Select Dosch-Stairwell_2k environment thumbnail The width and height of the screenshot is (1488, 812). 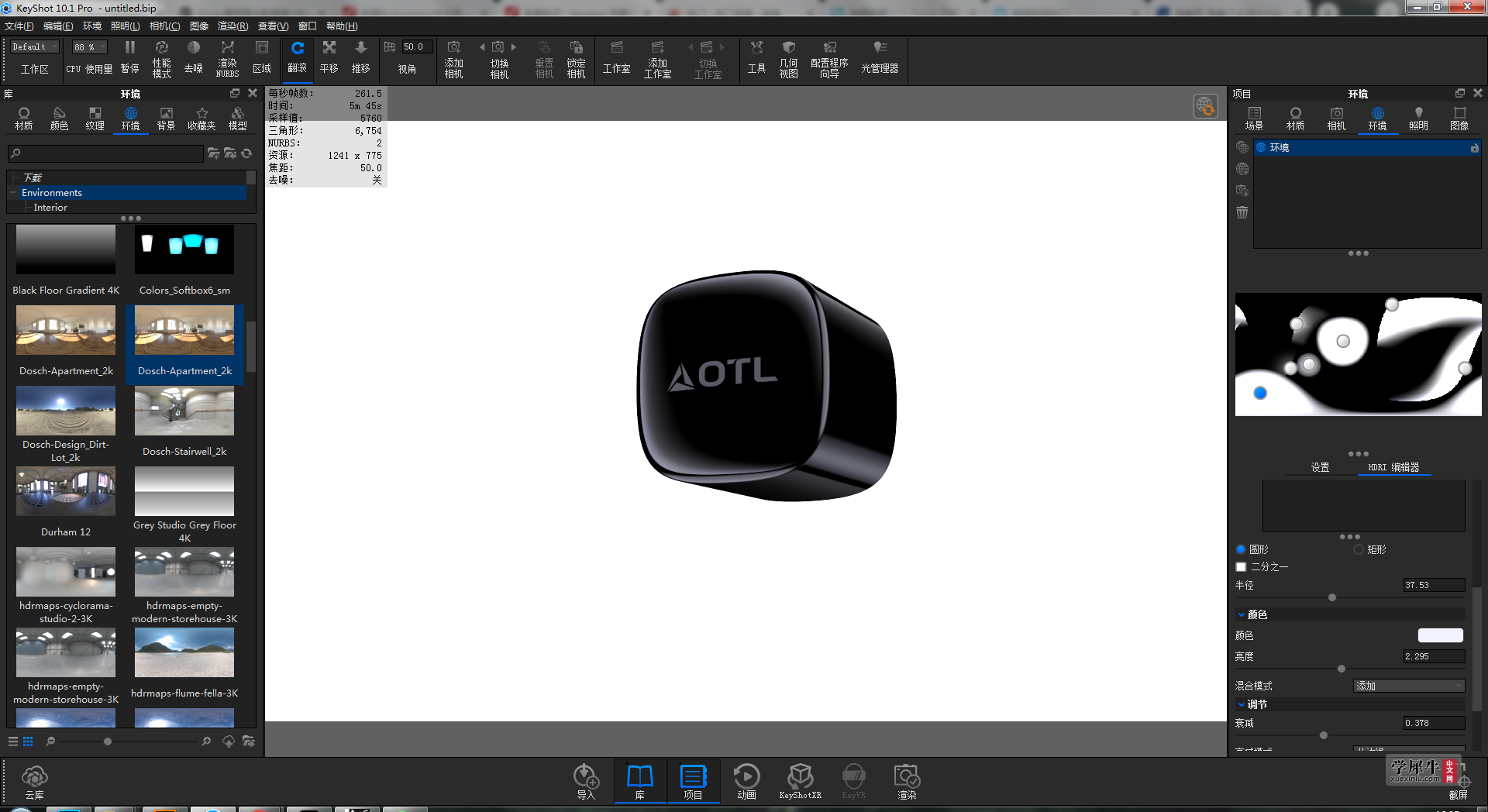(x=184, y=411)
